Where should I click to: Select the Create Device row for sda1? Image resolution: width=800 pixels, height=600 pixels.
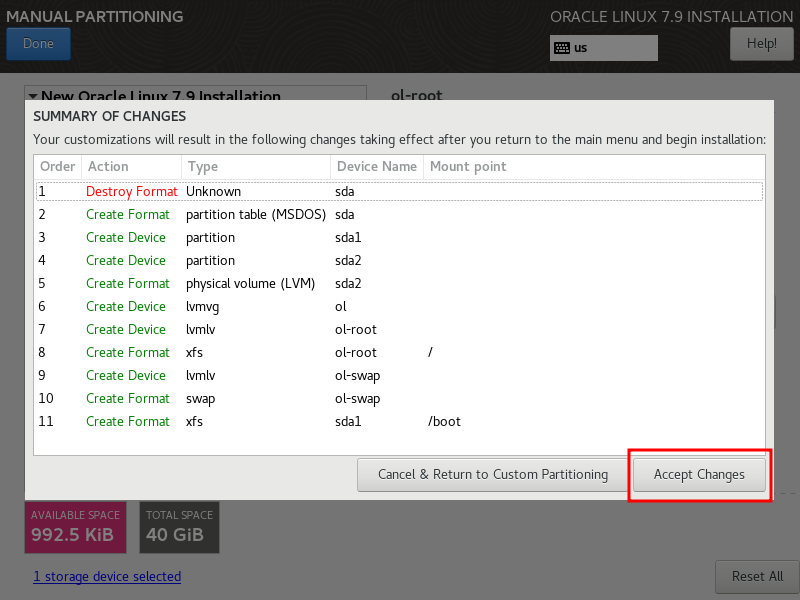point(399,238)
